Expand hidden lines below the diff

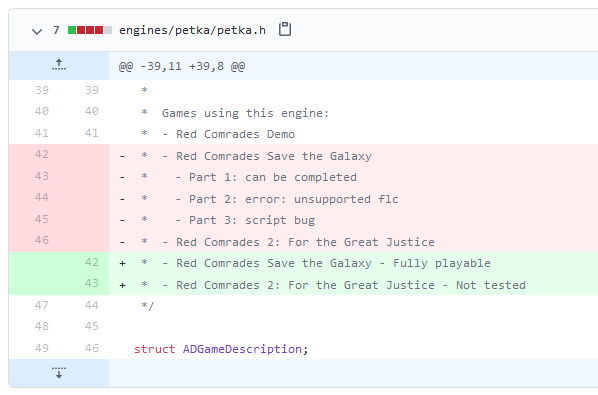(59, 373)
